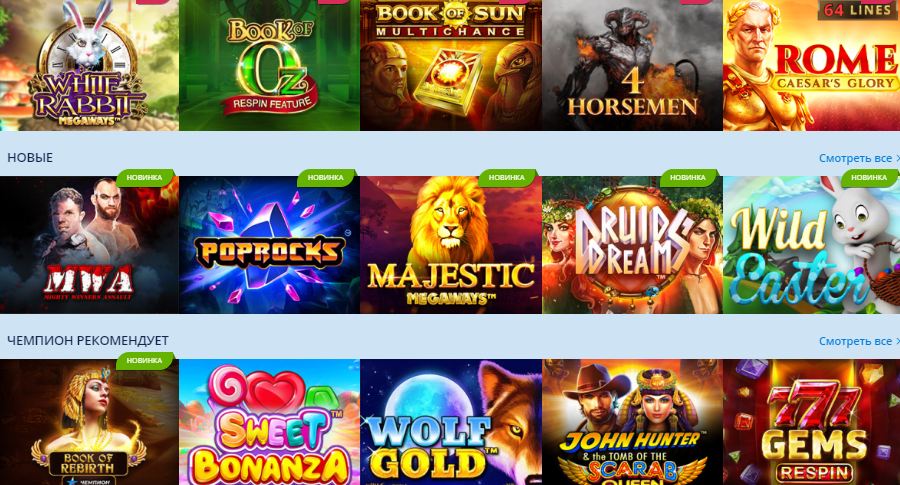
Task: Launch the PopRocks slot
Action: [269, 245]
